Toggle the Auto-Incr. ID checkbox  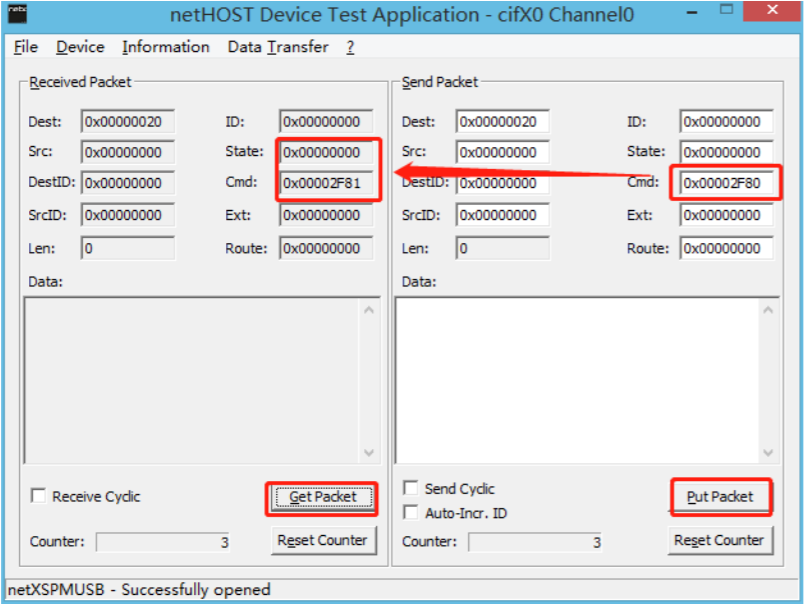coord(411,513)
